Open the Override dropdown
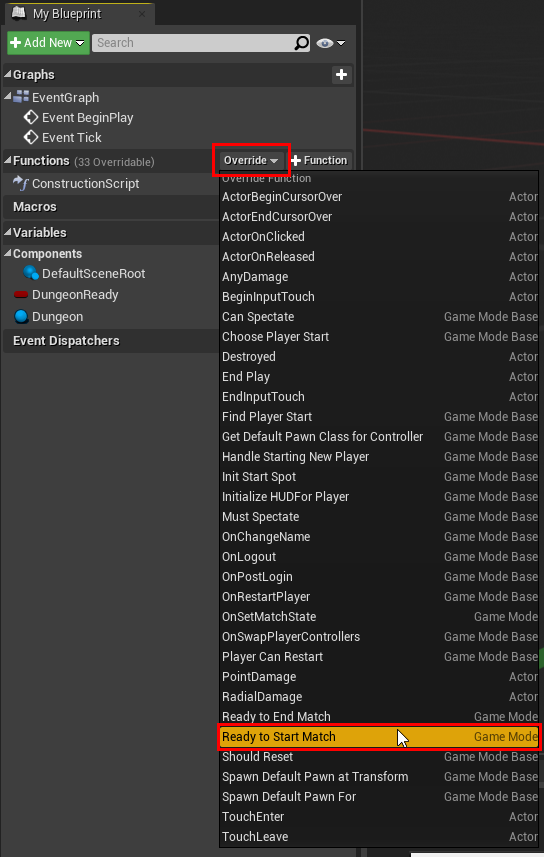 251,160
